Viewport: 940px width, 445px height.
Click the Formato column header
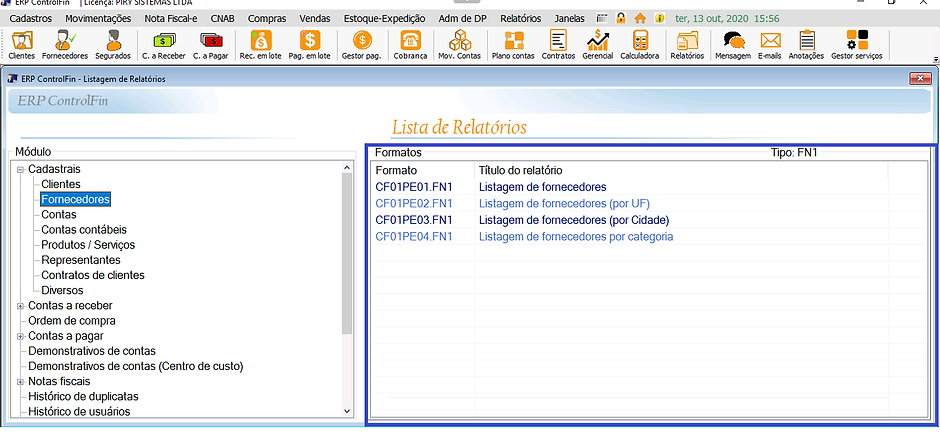[x=423, y=170]
